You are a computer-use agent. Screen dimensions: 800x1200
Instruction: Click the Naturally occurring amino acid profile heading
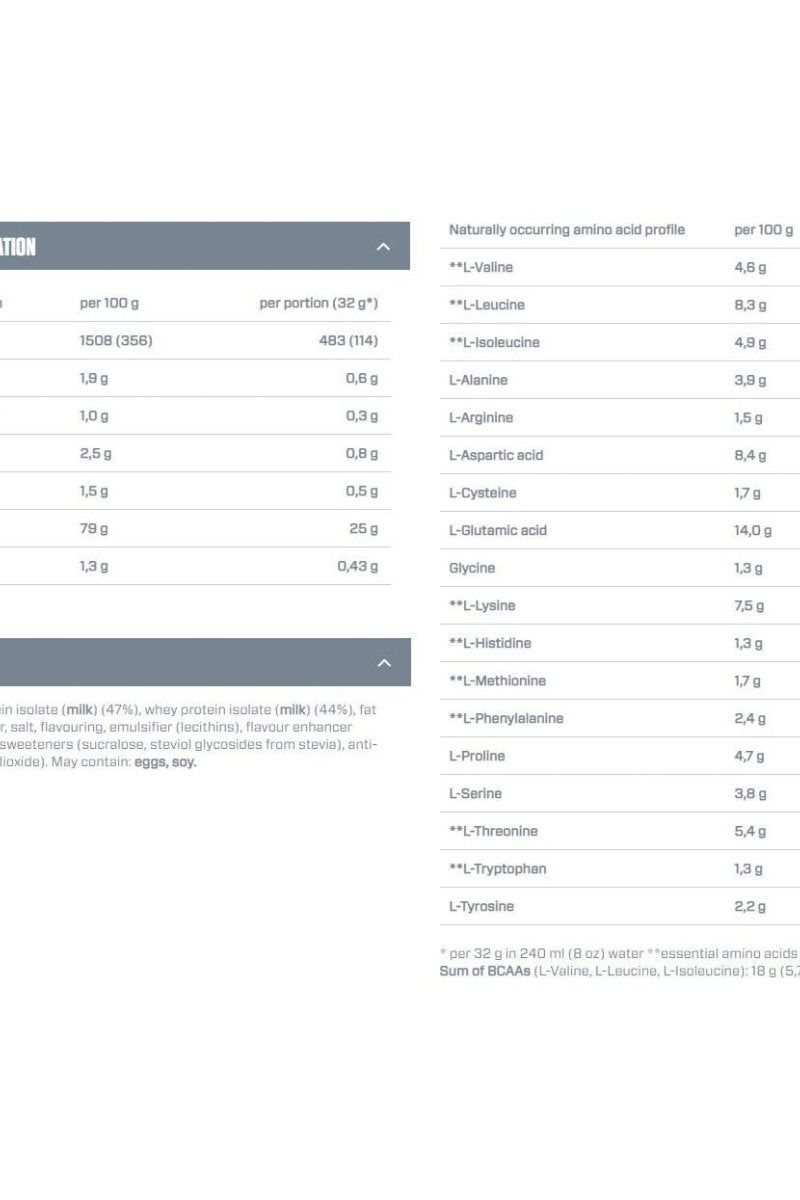coord(567,229)
